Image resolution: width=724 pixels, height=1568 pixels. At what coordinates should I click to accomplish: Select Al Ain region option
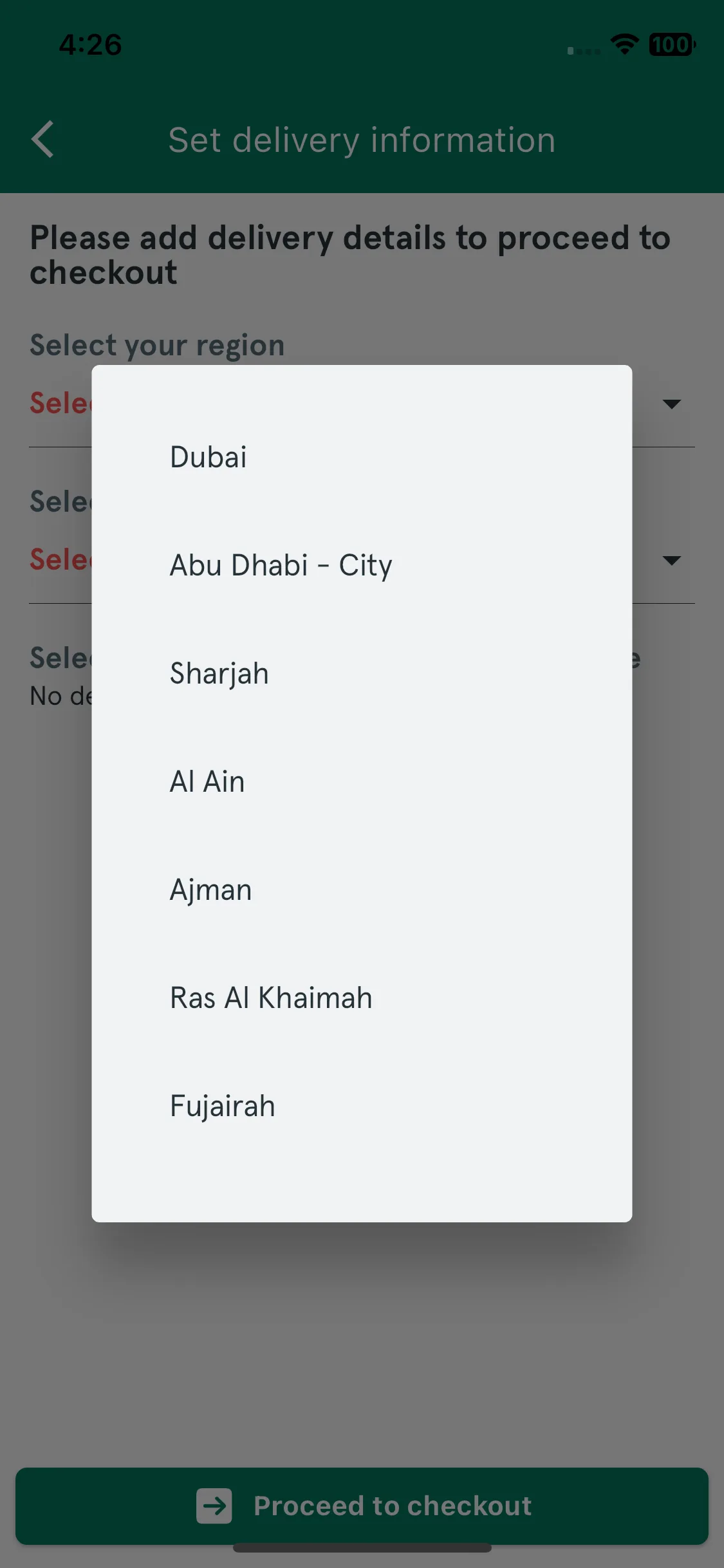click(362, 781)
